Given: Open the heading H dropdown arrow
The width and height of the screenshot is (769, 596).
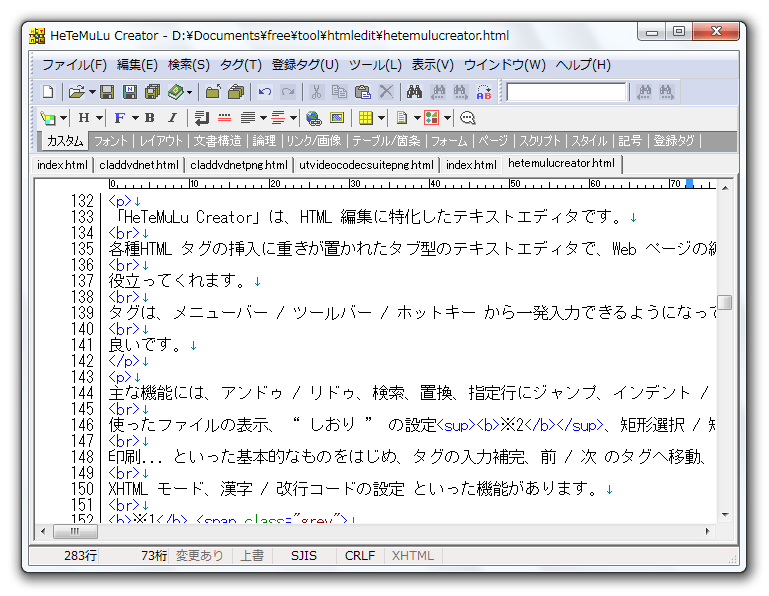Looking at the screenshot, I should tap(100, 118).
